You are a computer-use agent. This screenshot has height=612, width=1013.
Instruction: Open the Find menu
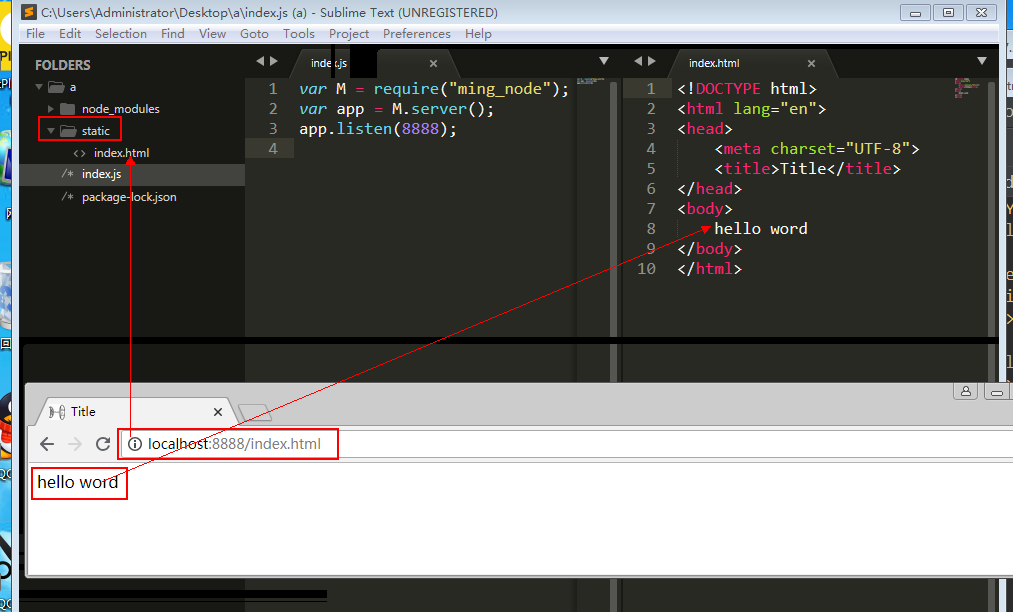pyautogui.click(x=172, y=34)
